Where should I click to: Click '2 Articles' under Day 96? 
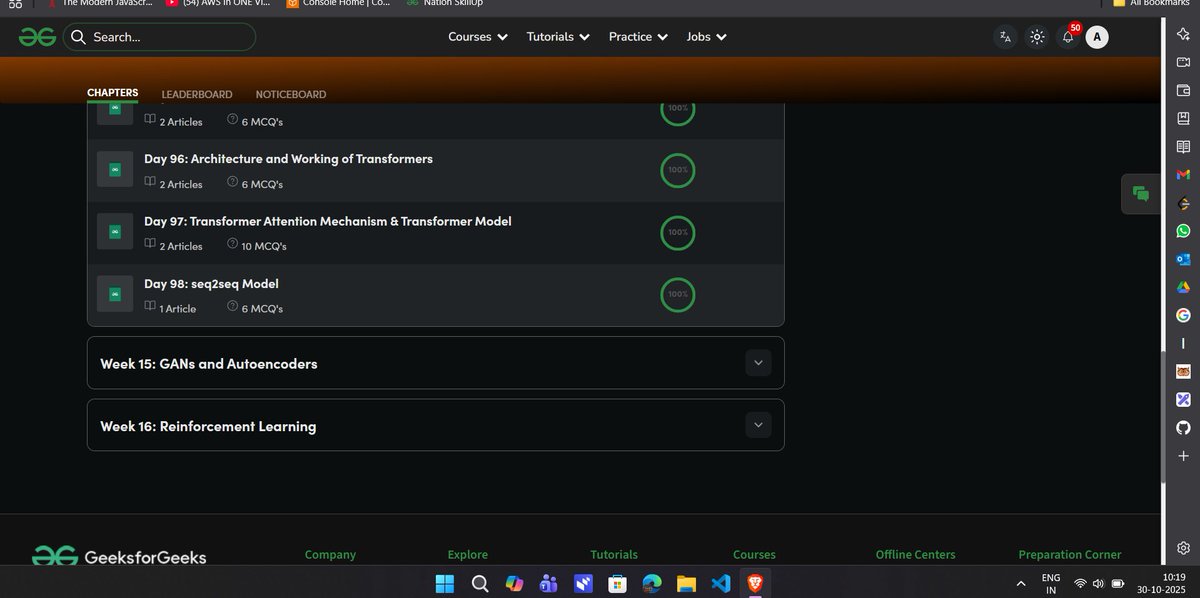pyautogui.click(x=174, y=184)
